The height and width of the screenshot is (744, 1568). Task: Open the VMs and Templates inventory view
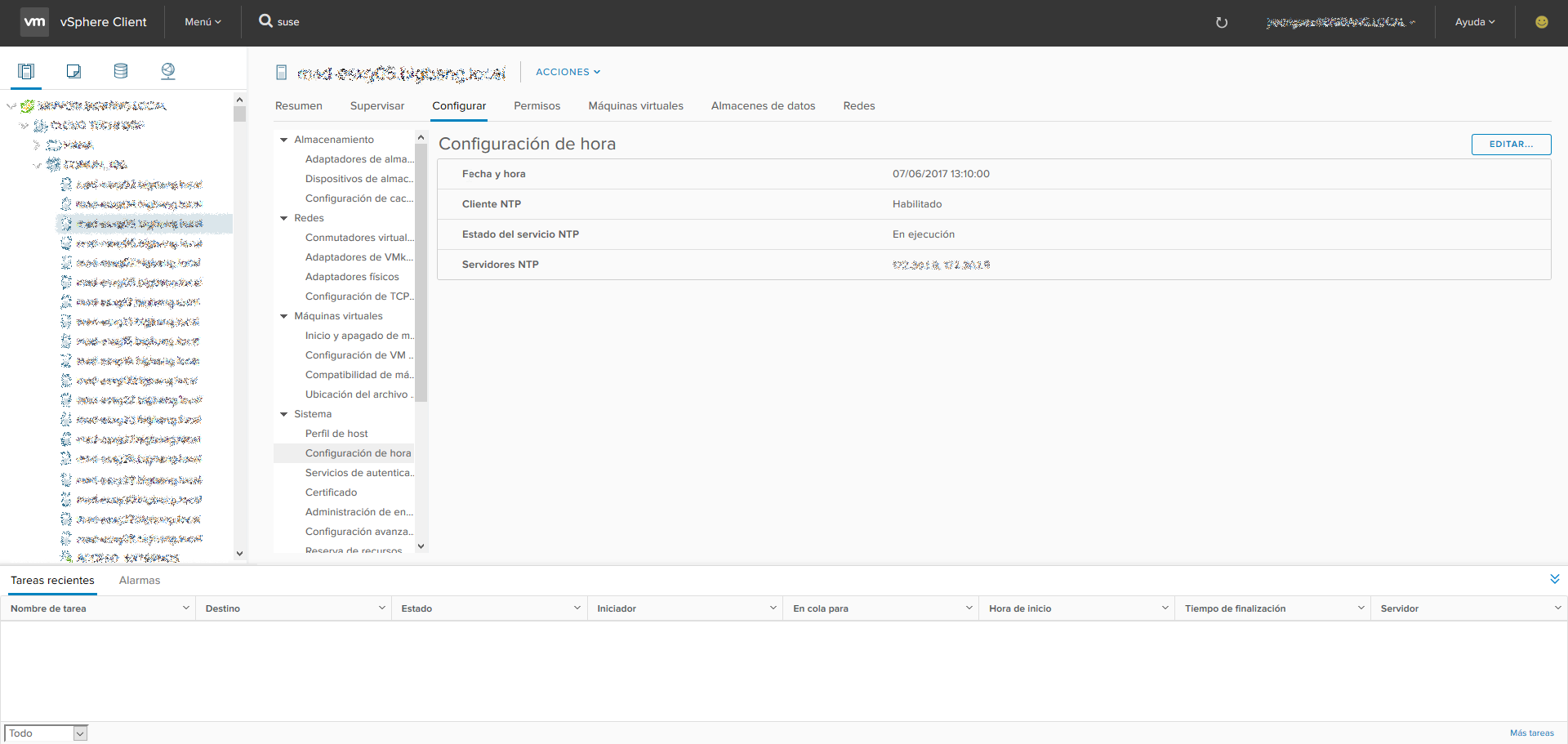(x=73, y=71)
